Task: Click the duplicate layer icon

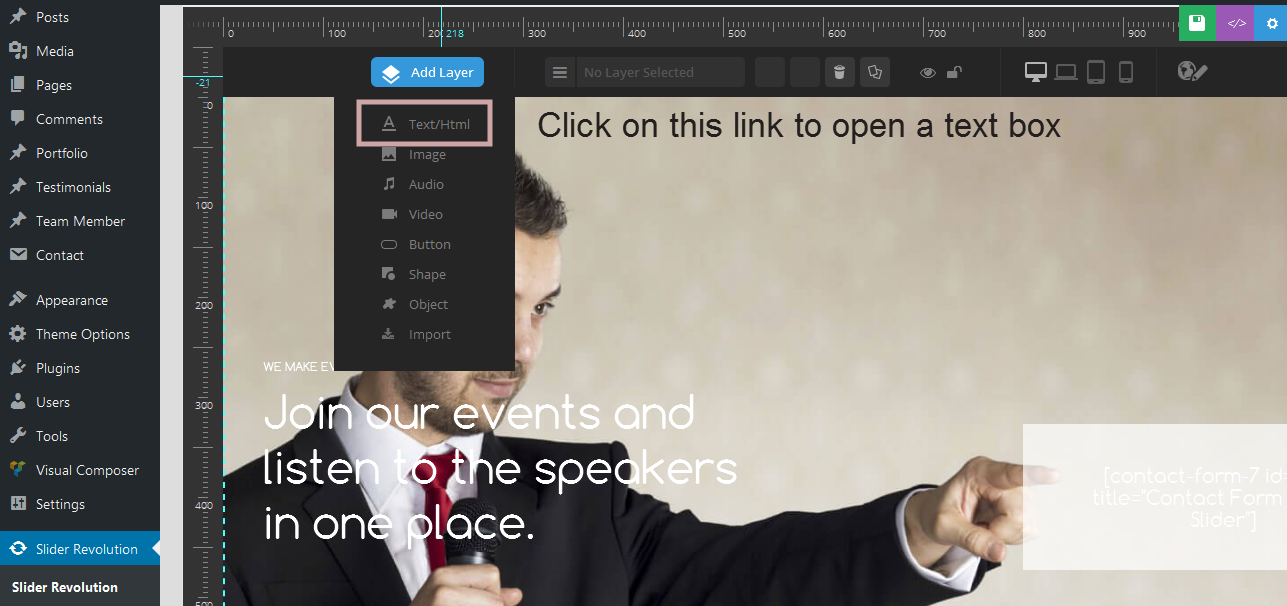Action: click(875, 72)
